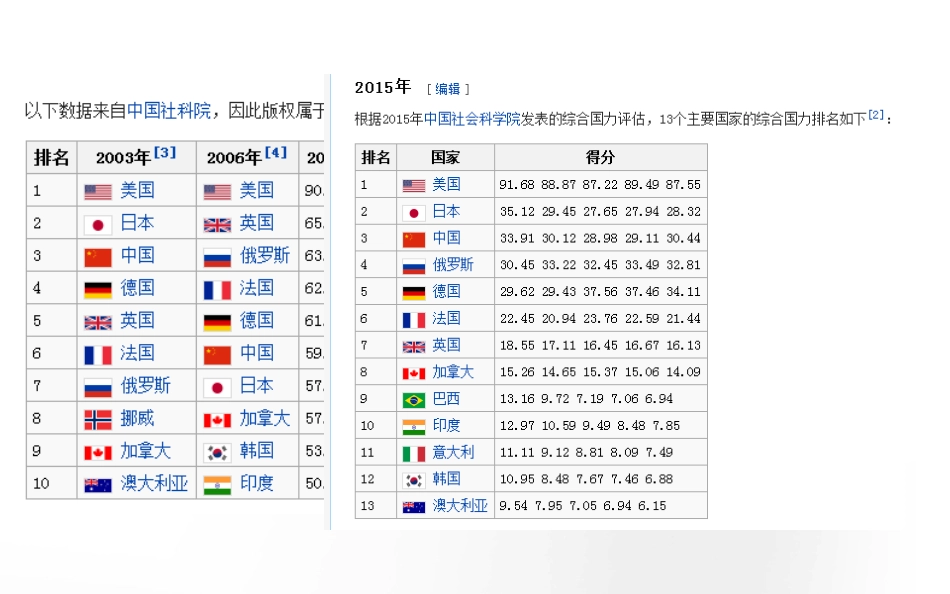Open 加拿大 link in 2006年 column
This screenshot has height=594, width=950.
tap(265, 418)
